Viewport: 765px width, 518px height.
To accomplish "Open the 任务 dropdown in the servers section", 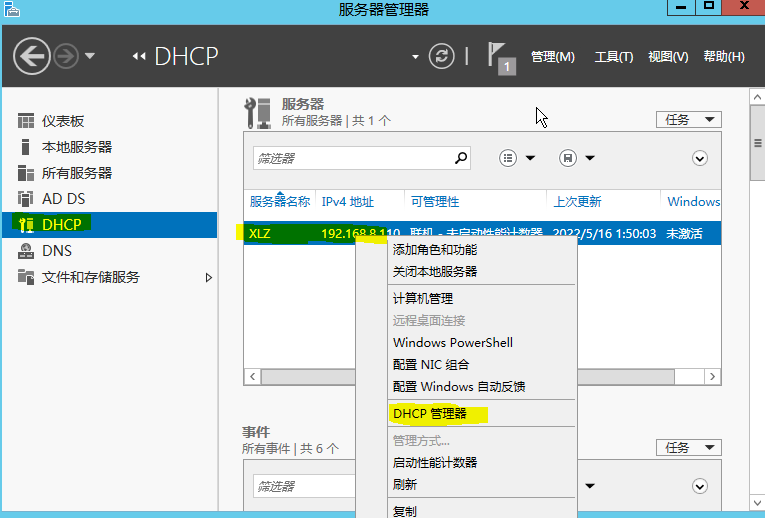I will (x=688, y=120).
